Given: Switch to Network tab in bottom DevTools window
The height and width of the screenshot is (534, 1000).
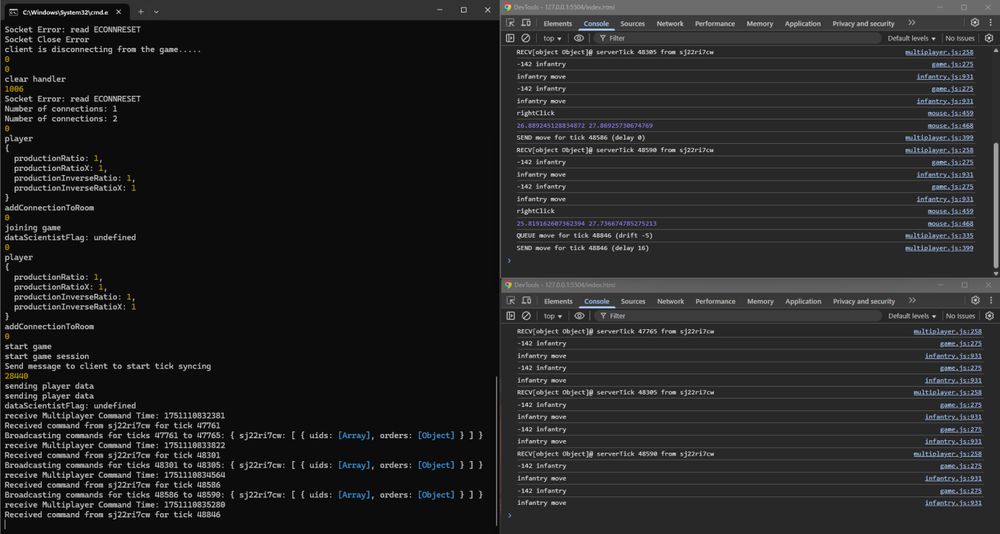Looking at the screenshot, I should [670, 301].
